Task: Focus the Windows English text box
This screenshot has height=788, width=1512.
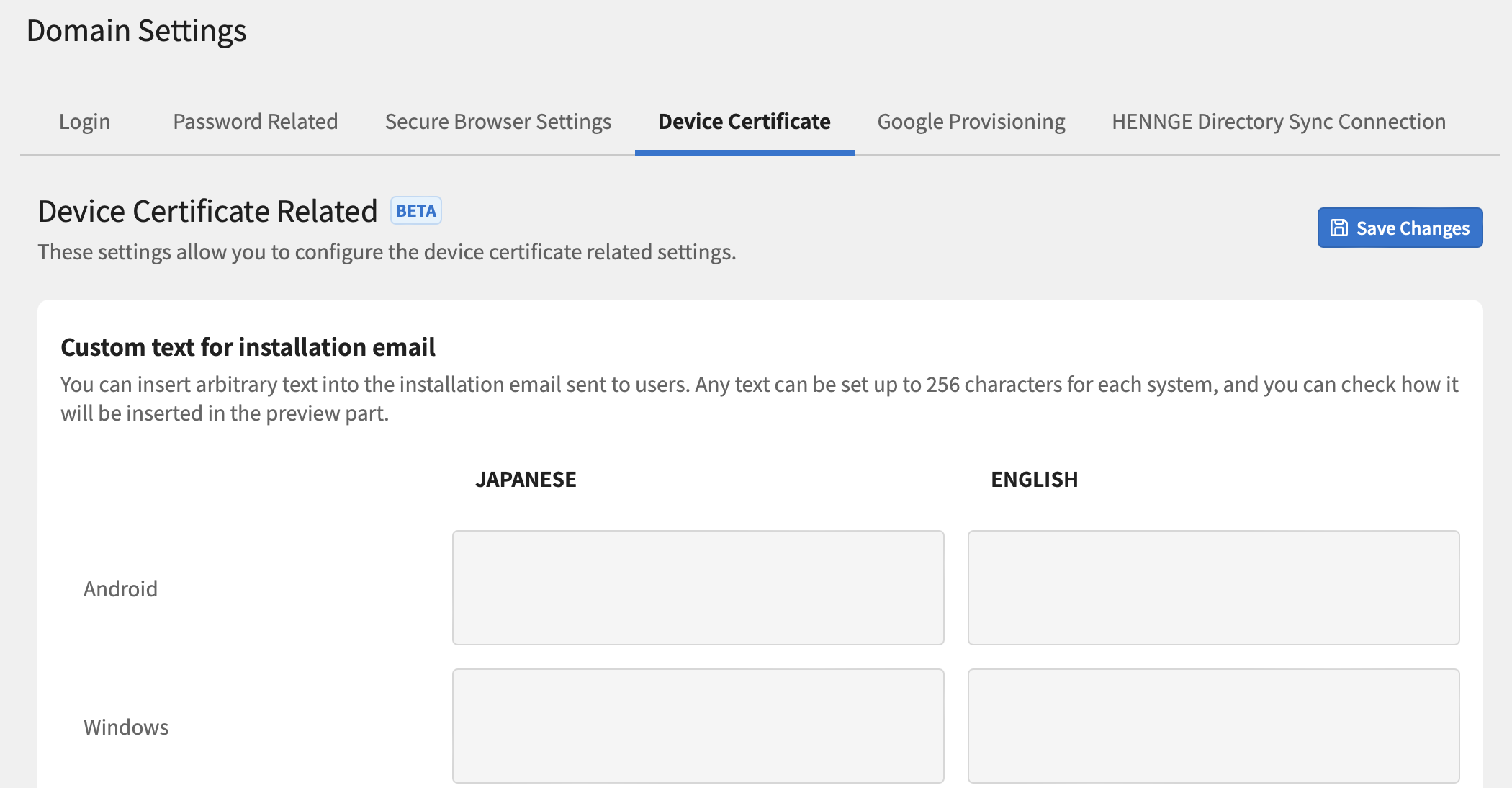Action: pyautogui.click(x=1214, y=726)
